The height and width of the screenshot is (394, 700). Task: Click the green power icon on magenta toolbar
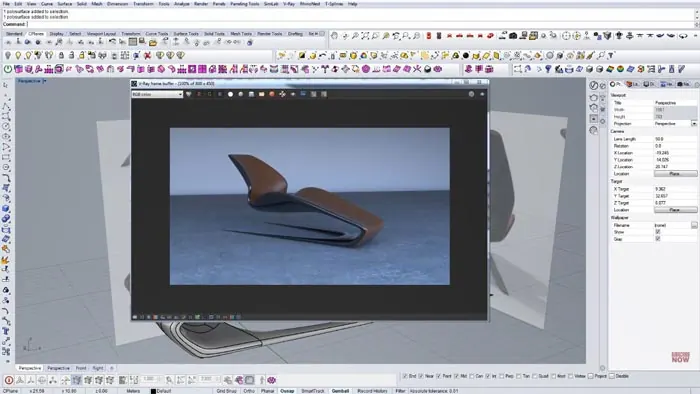[8, 69]
